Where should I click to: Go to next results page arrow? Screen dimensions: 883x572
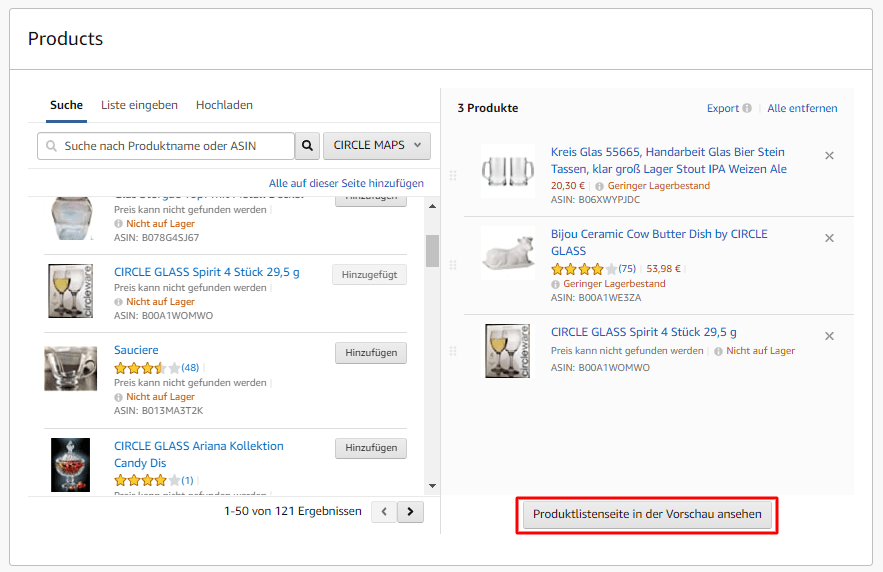tap(411, 512)
